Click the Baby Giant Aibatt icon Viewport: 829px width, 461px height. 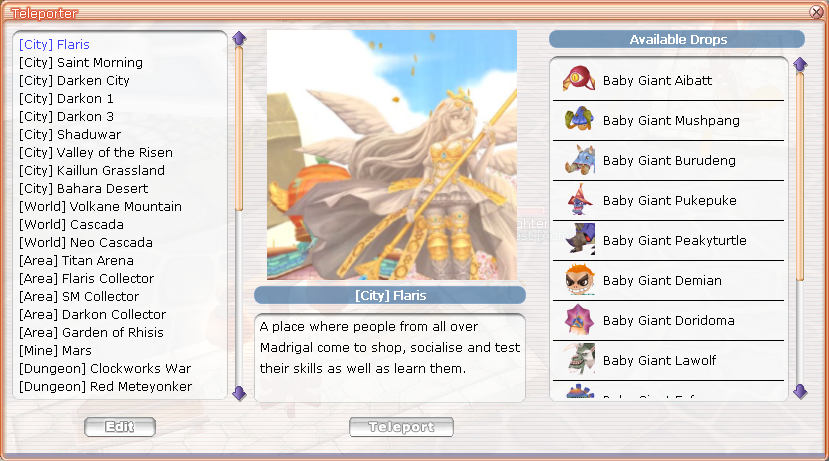point(579,79)
